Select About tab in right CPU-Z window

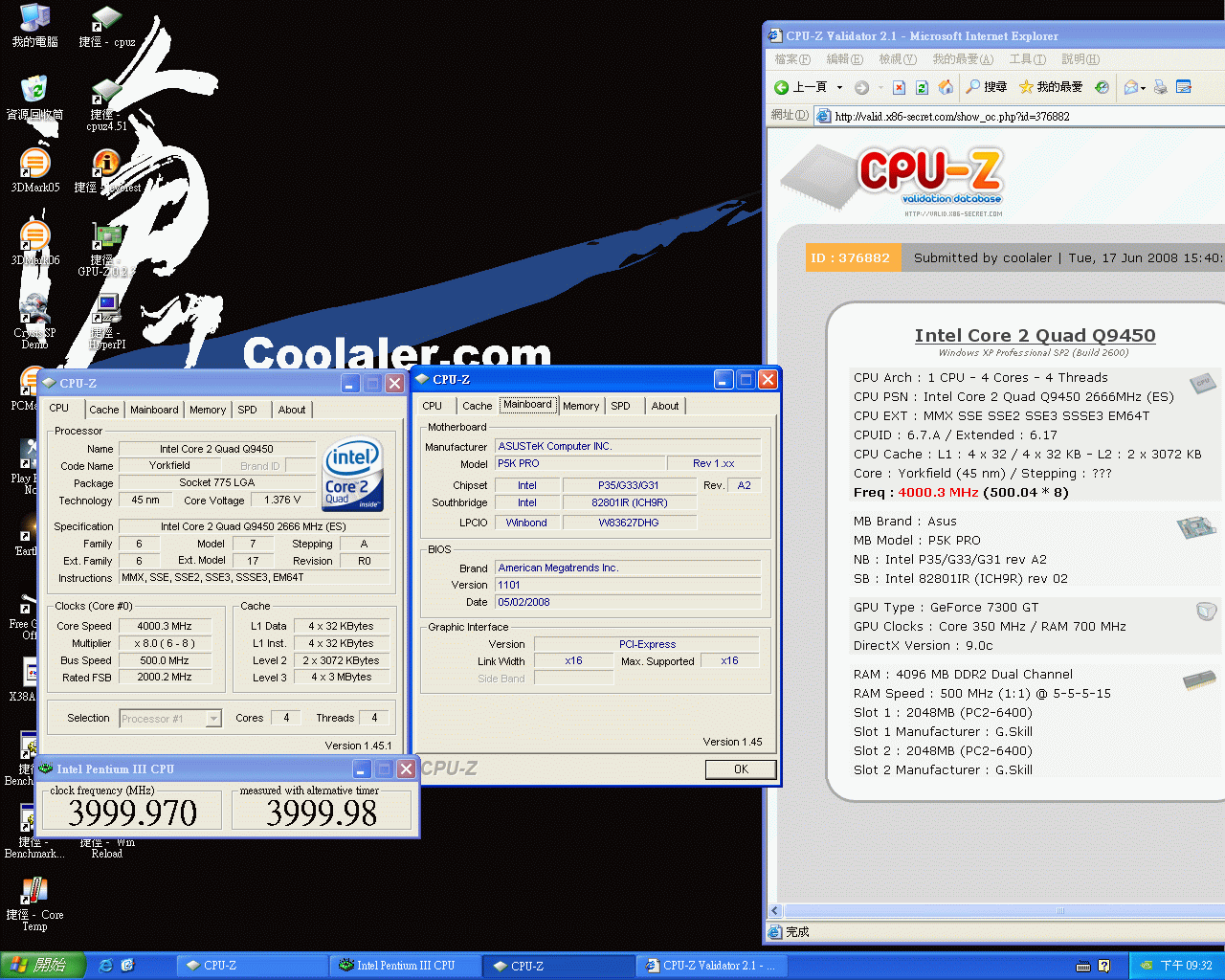[x=665, y=406]
